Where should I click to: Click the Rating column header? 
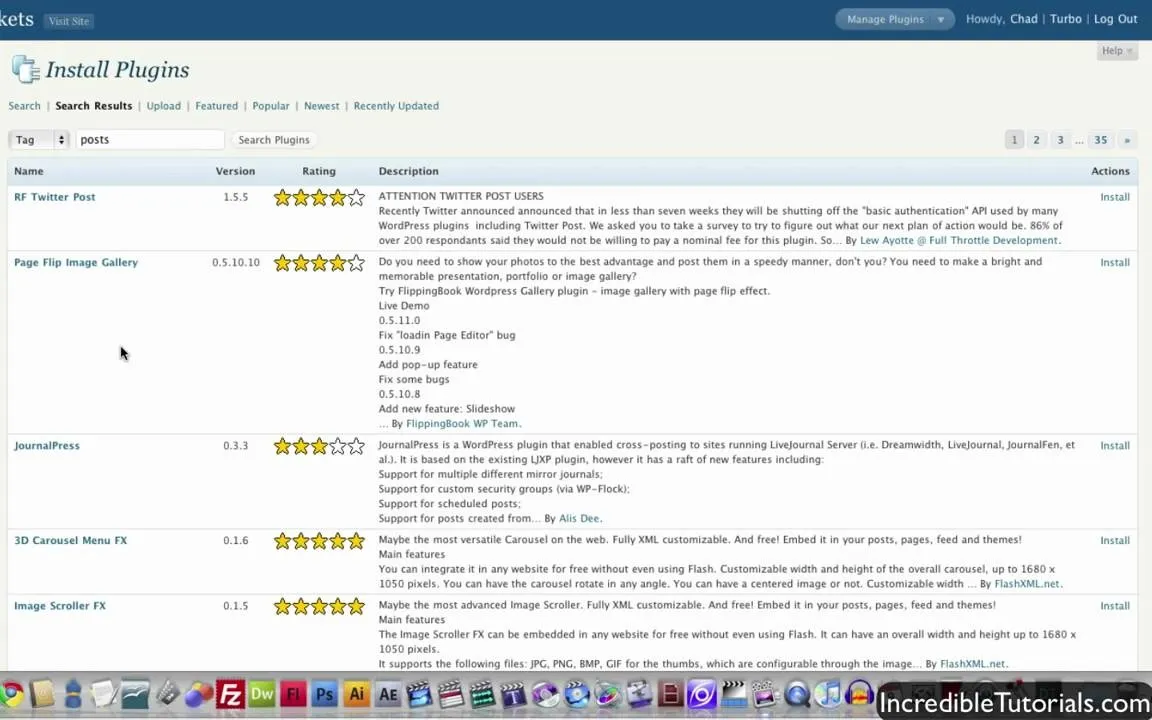319,171
